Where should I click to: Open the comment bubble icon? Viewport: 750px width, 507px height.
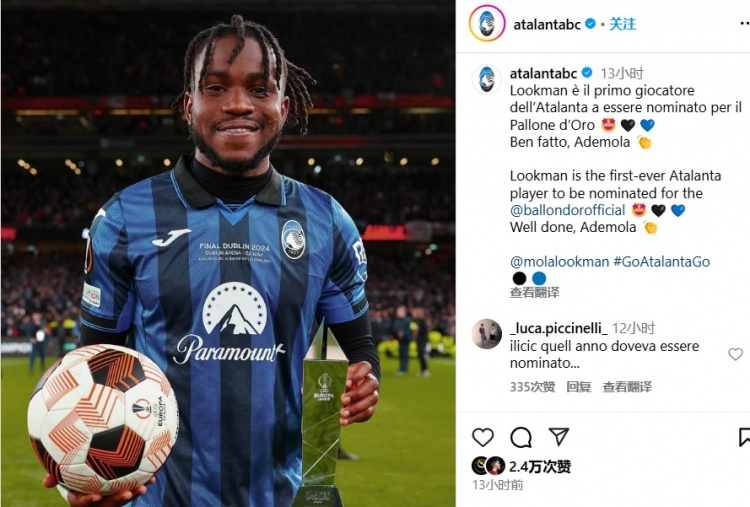point(521,437)
